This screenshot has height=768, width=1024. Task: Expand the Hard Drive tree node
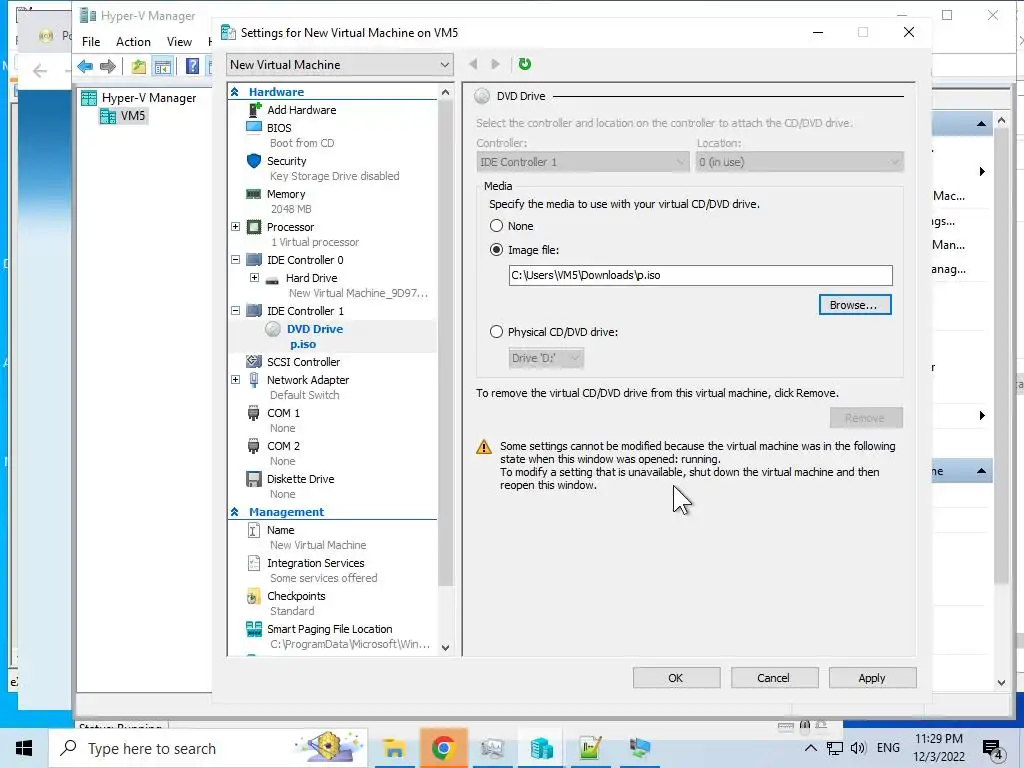[254, 278]
